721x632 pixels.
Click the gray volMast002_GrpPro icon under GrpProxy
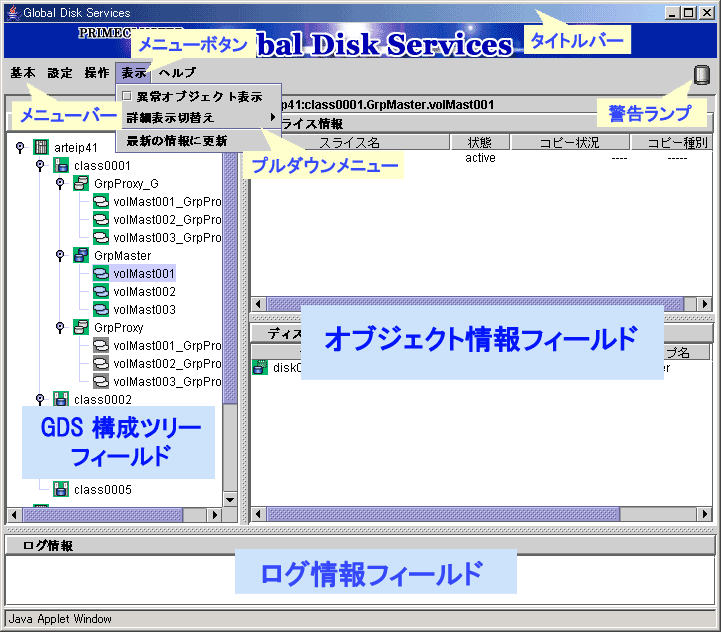click(x=101, y=363)
